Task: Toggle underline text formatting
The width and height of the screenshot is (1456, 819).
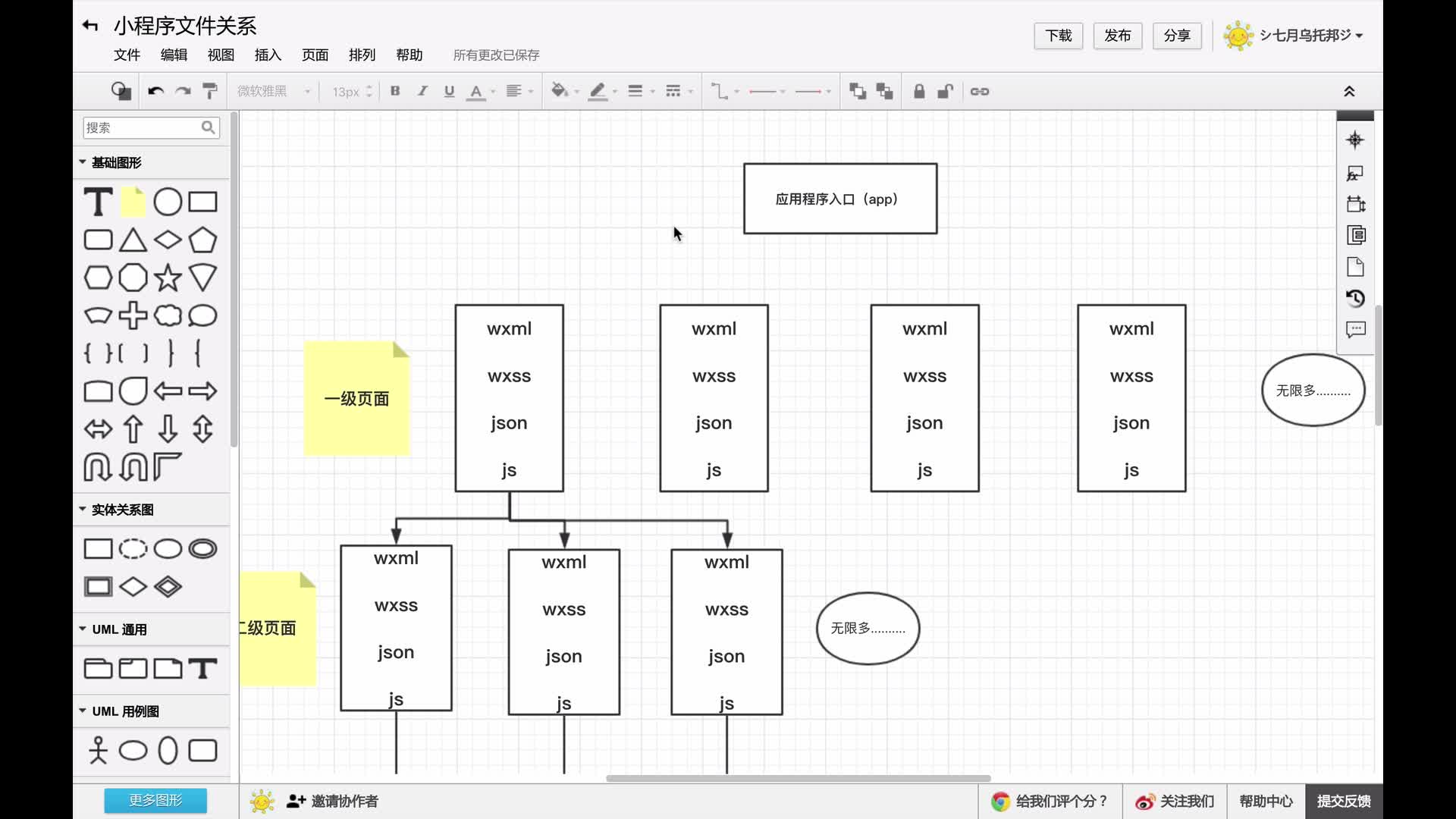Action: click(x=449, y=91)
